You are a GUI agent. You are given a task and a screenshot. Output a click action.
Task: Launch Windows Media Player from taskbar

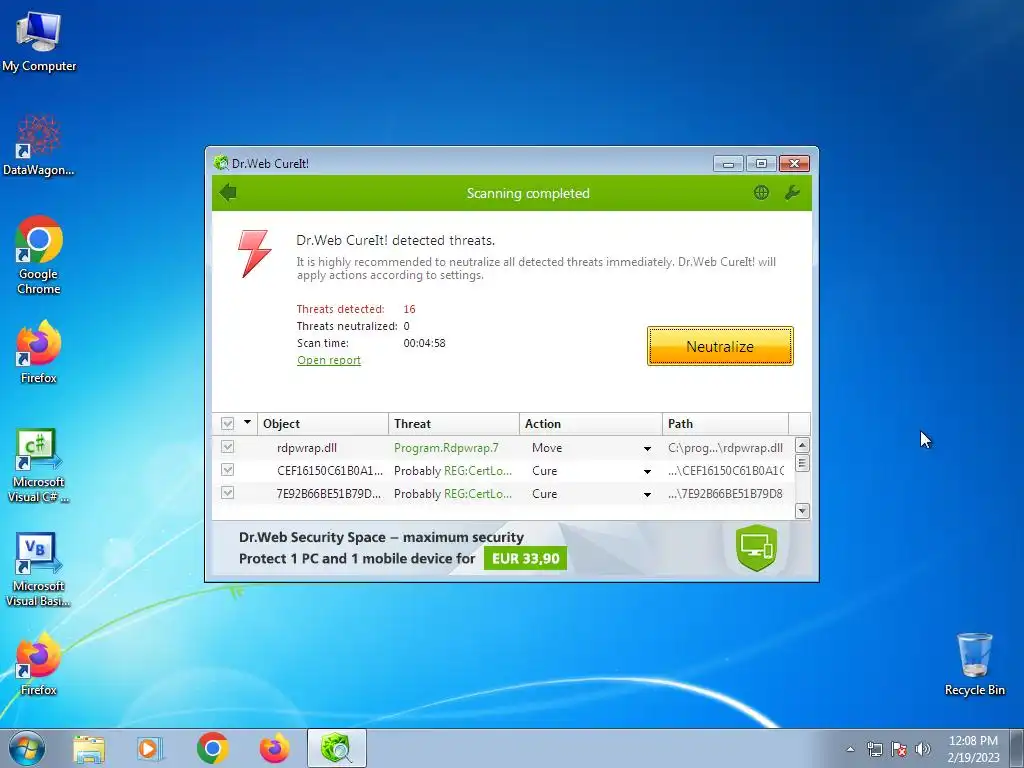pyautogui.click(x=150, y=748)
